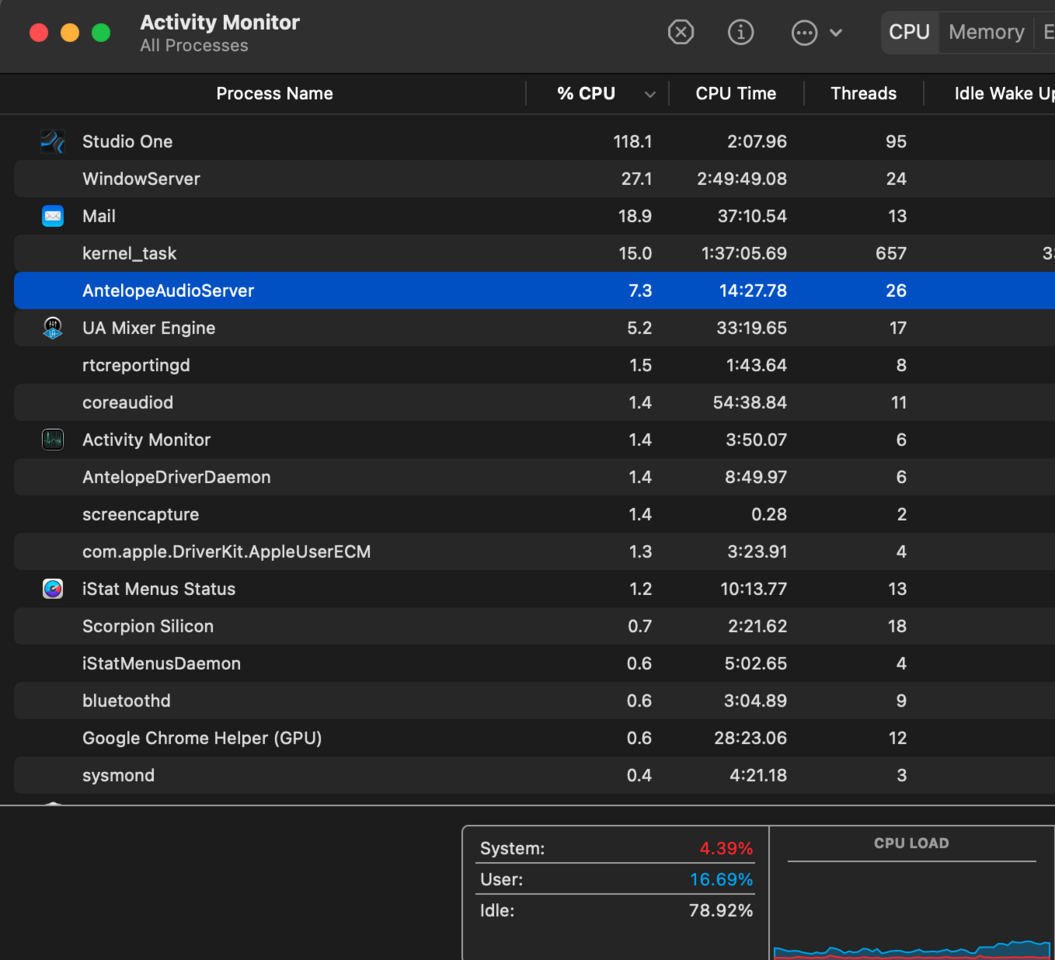This screenshot has width=1055, height=960.
Task: Click the User 16.69% value
Action: tap(721, 879)
